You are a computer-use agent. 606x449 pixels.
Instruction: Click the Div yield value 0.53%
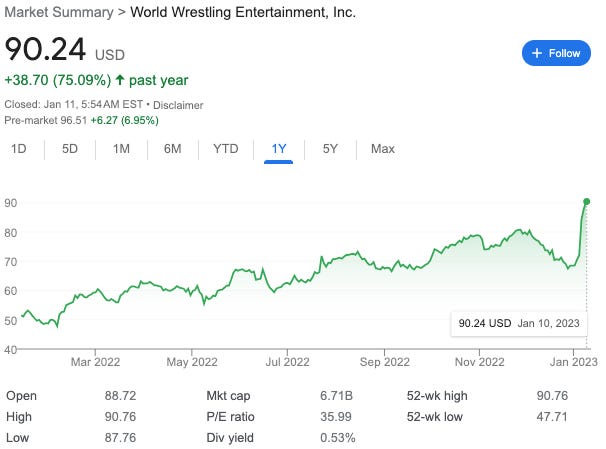[337, 437]
